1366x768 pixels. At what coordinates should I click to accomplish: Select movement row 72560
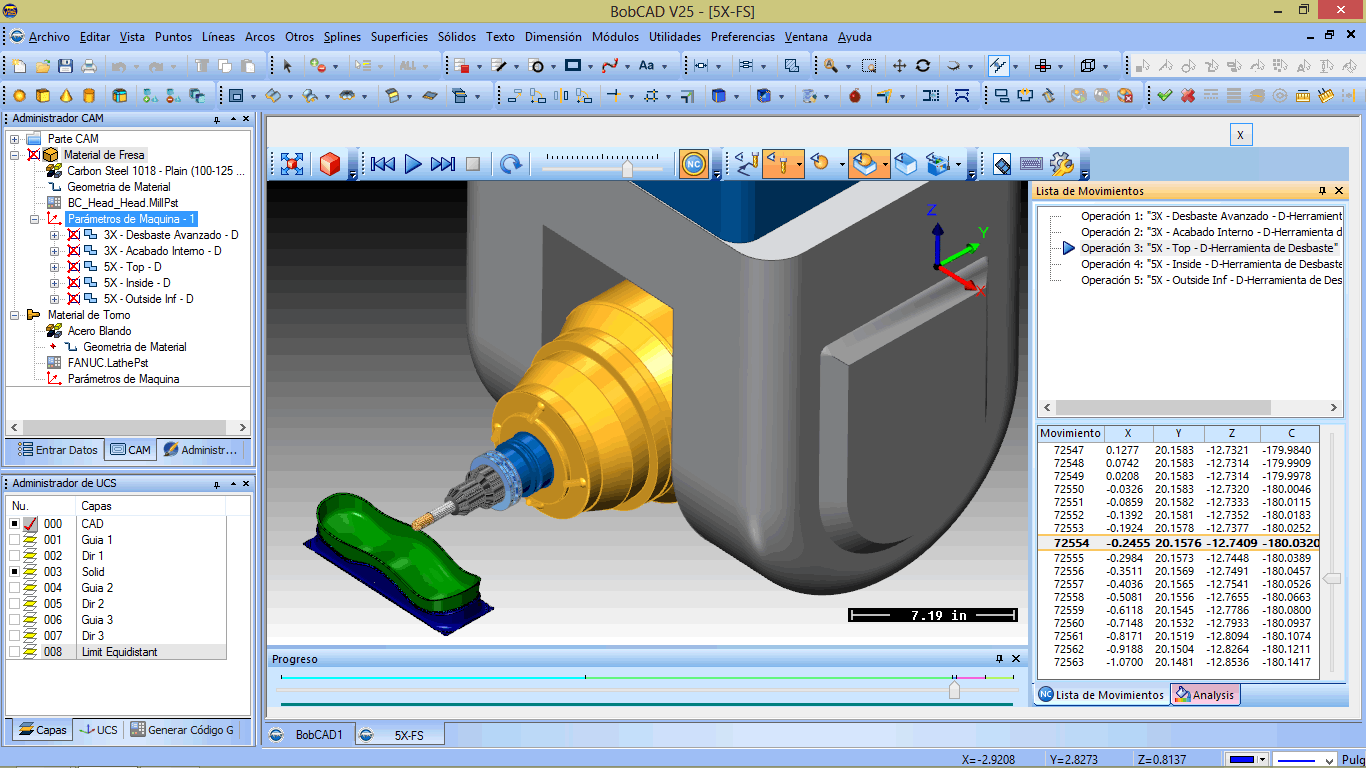[x=1179, y=623]
